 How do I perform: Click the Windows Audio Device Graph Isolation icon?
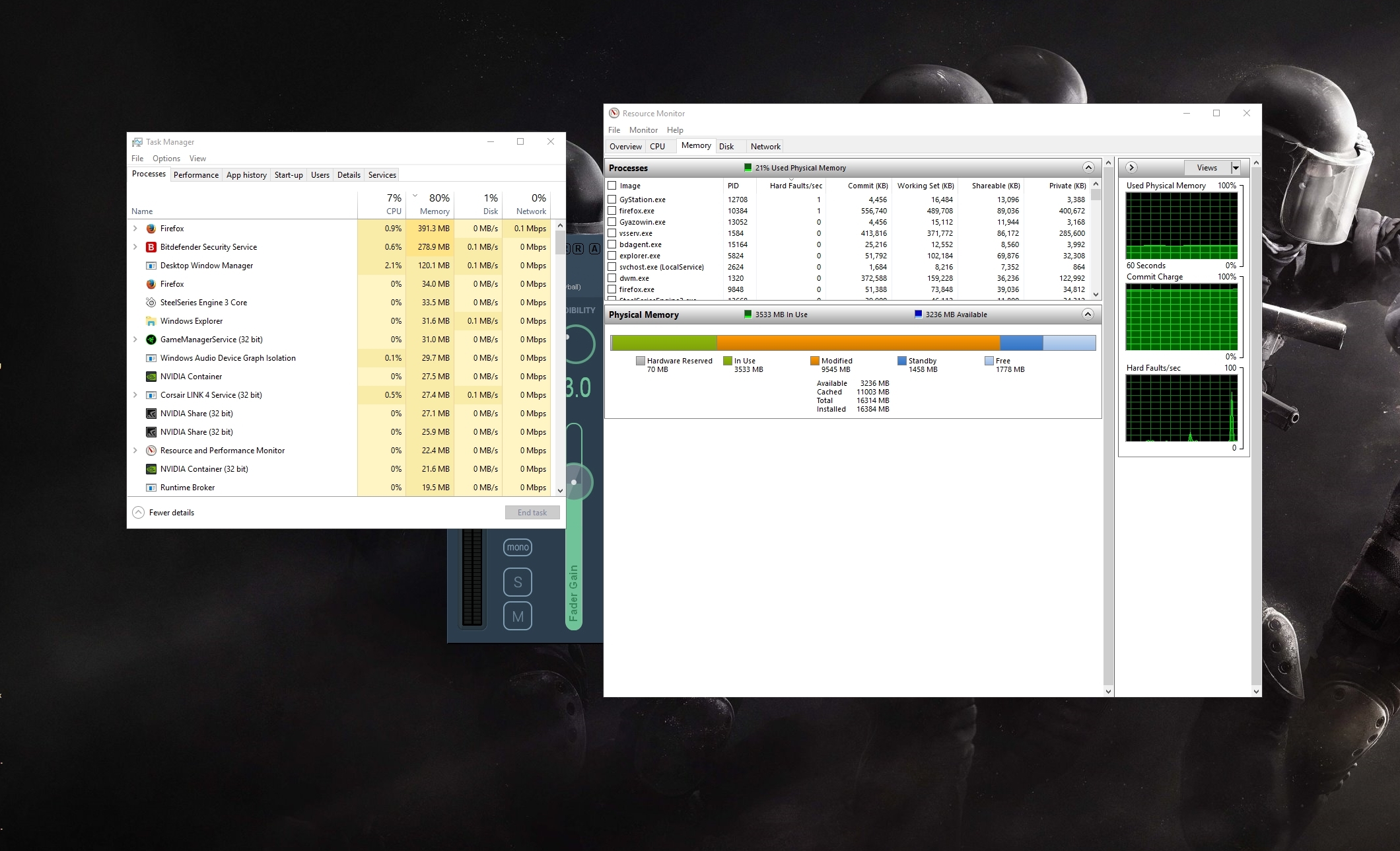point(151,358)
